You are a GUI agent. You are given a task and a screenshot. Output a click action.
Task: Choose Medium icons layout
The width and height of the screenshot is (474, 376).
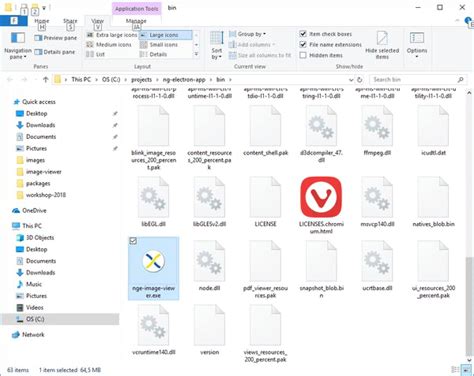click(109, 45)
